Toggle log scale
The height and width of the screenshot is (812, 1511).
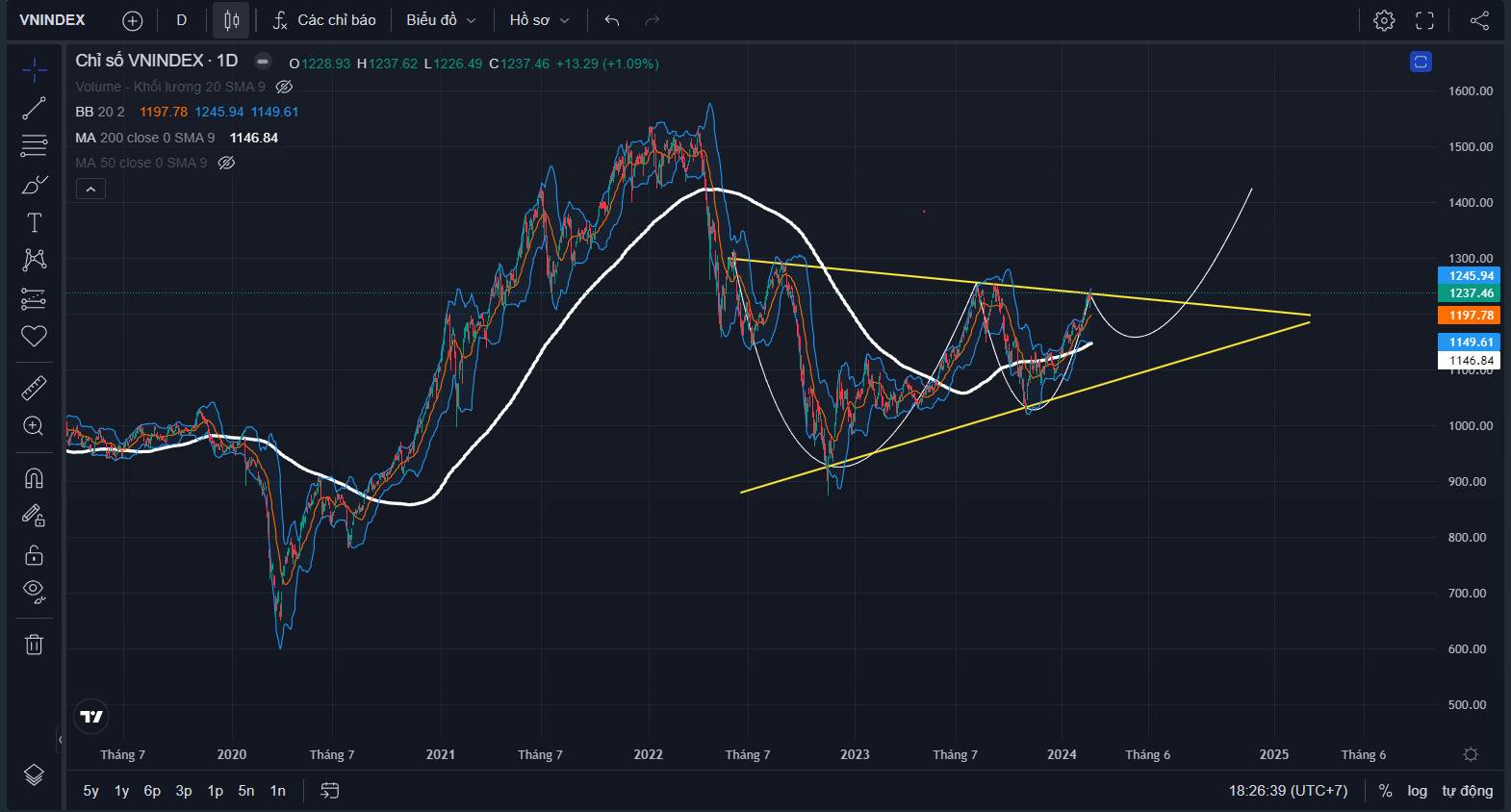[1417, 791]
